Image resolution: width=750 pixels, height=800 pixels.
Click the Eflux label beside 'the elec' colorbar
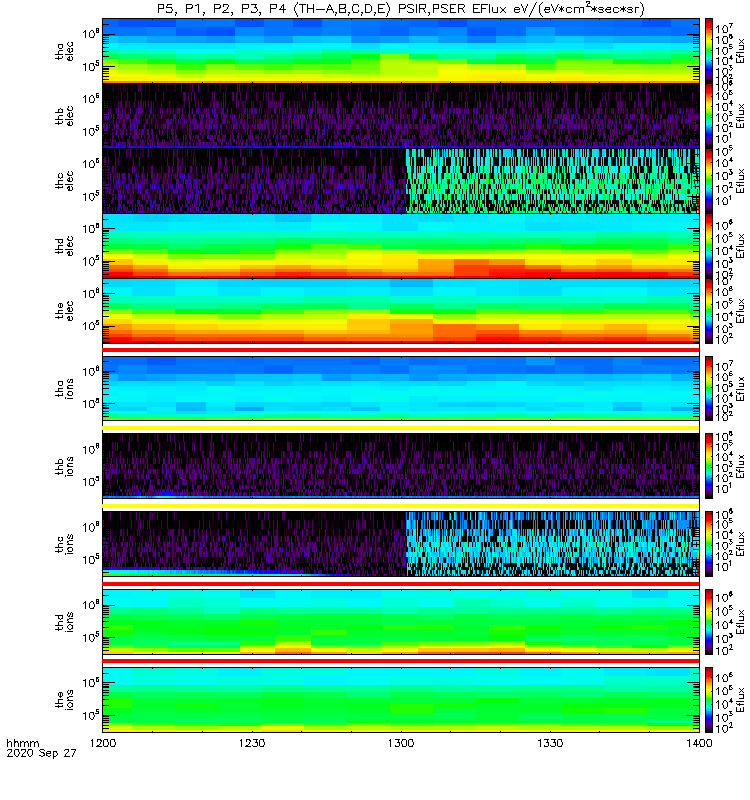[740, 311]
